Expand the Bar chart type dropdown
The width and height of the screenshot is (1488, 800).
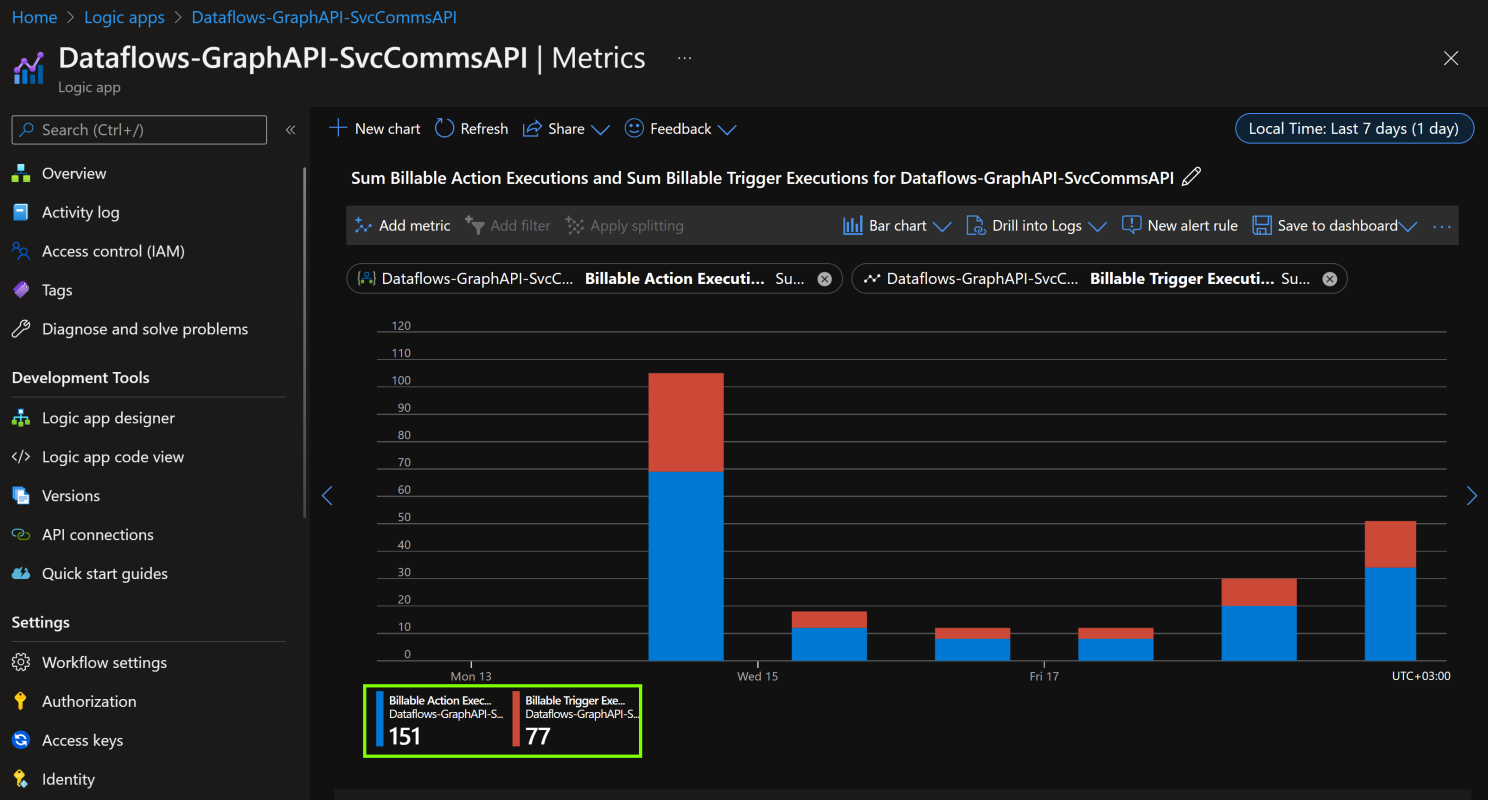coord(941,227)
